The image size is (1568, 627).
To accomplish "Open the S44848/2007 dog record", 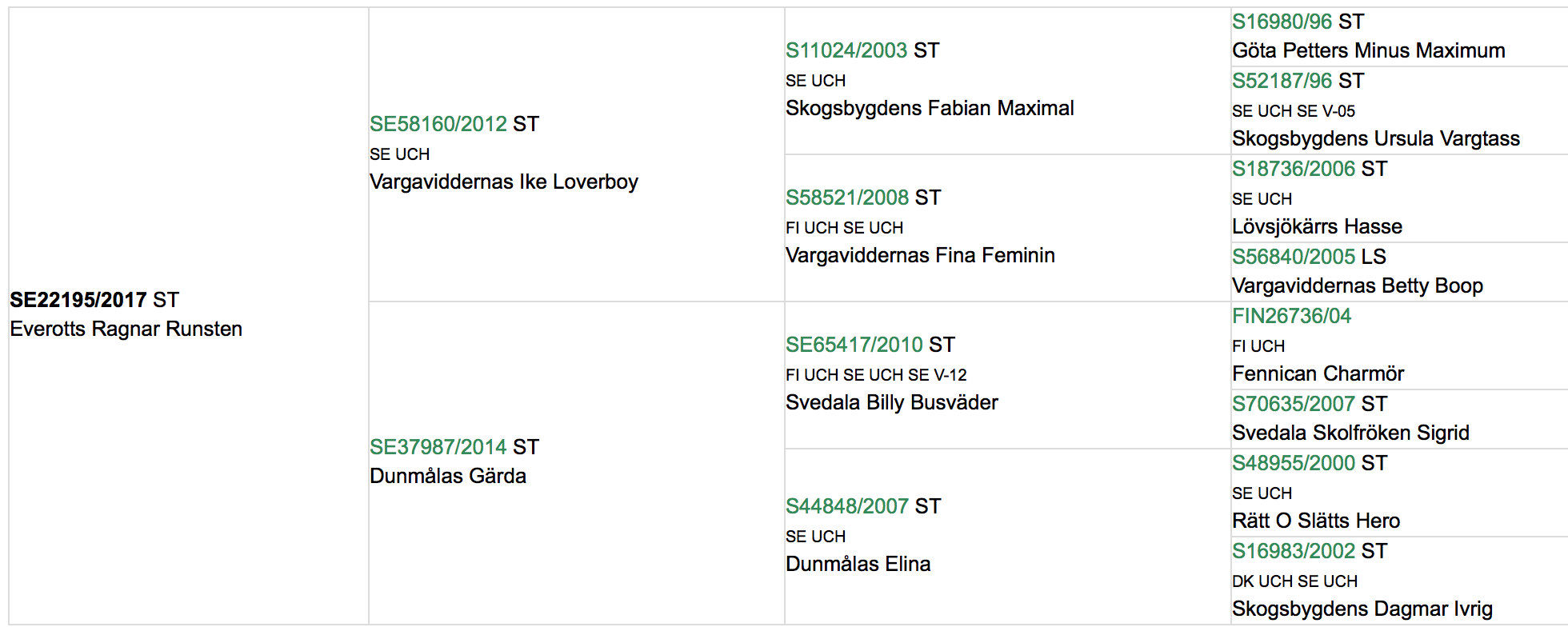I will click(x=847, y=506).
